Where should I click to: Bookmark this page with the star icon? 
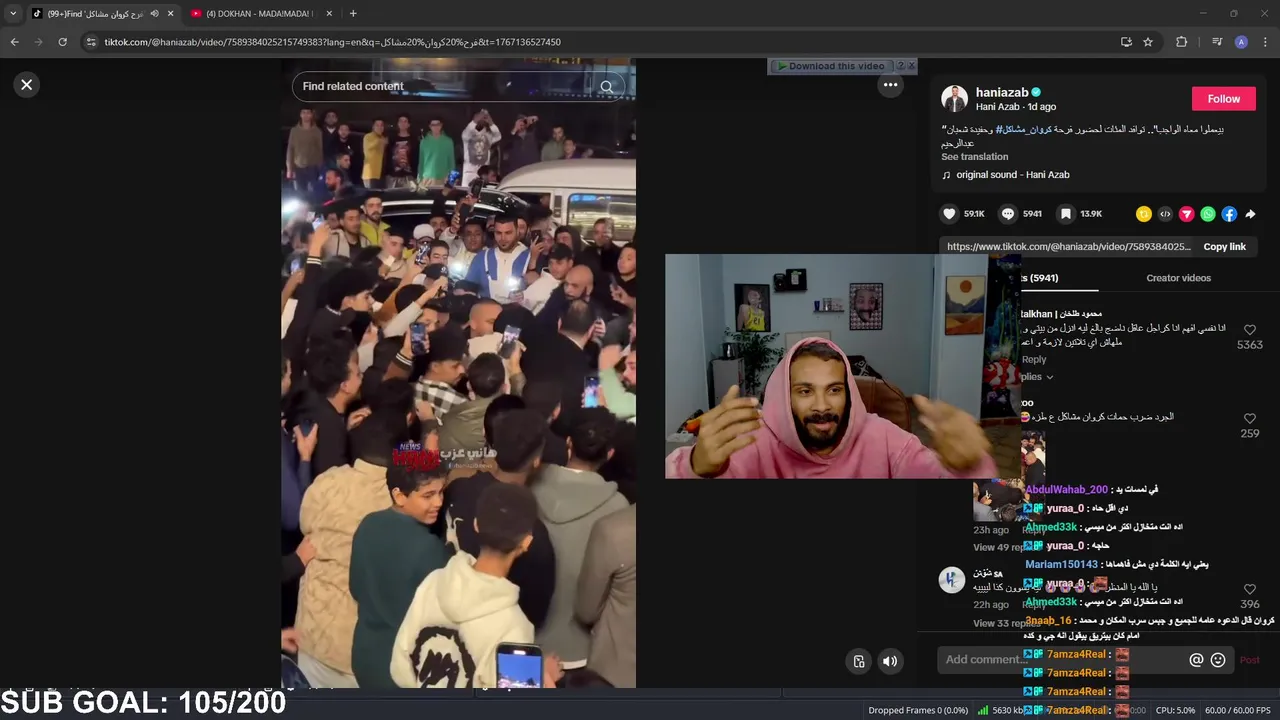pos(1148,42)
